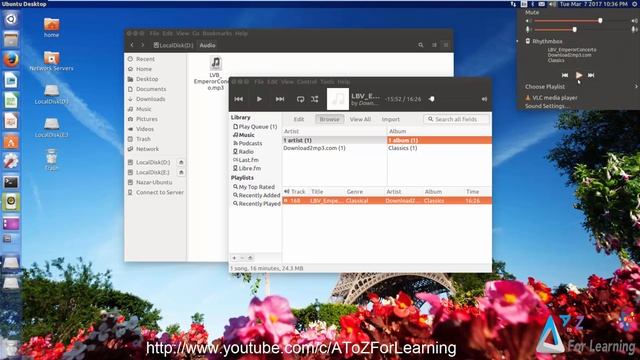The image size is (640, 360).
Task: Toggle Mute in sound menu
Action: 532,13
